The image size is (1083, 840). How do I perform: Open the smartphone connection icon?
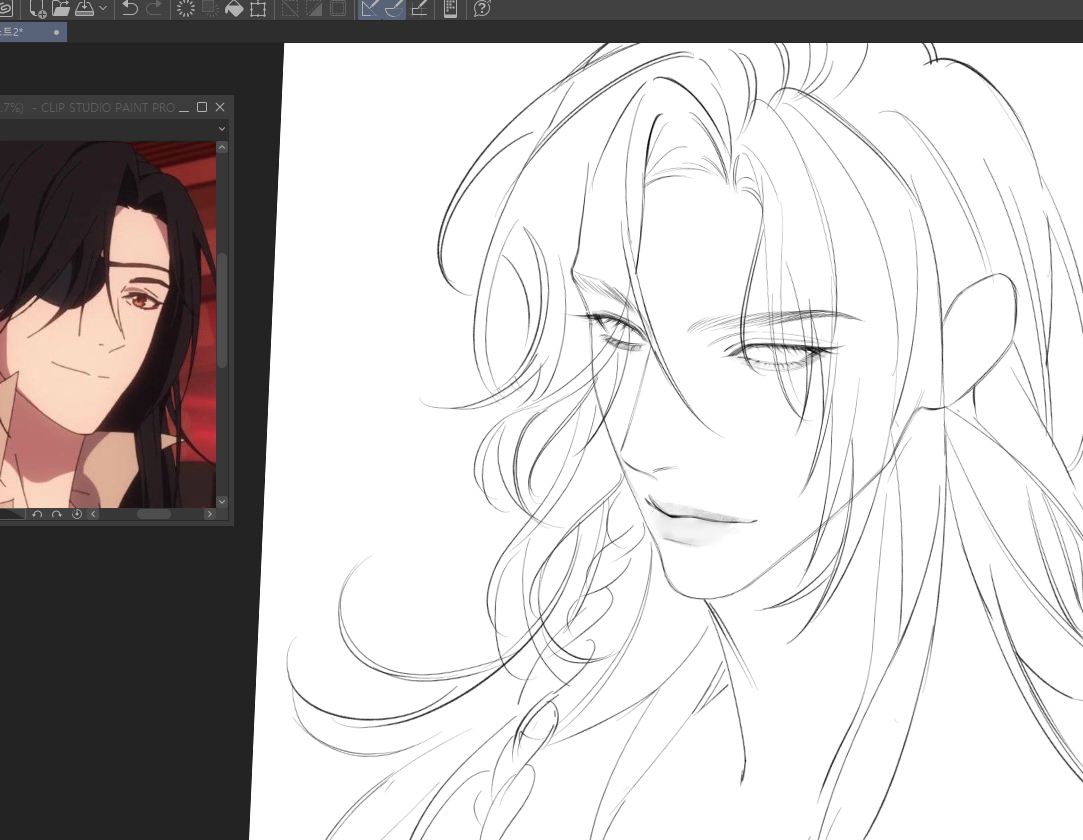point(450,9)
